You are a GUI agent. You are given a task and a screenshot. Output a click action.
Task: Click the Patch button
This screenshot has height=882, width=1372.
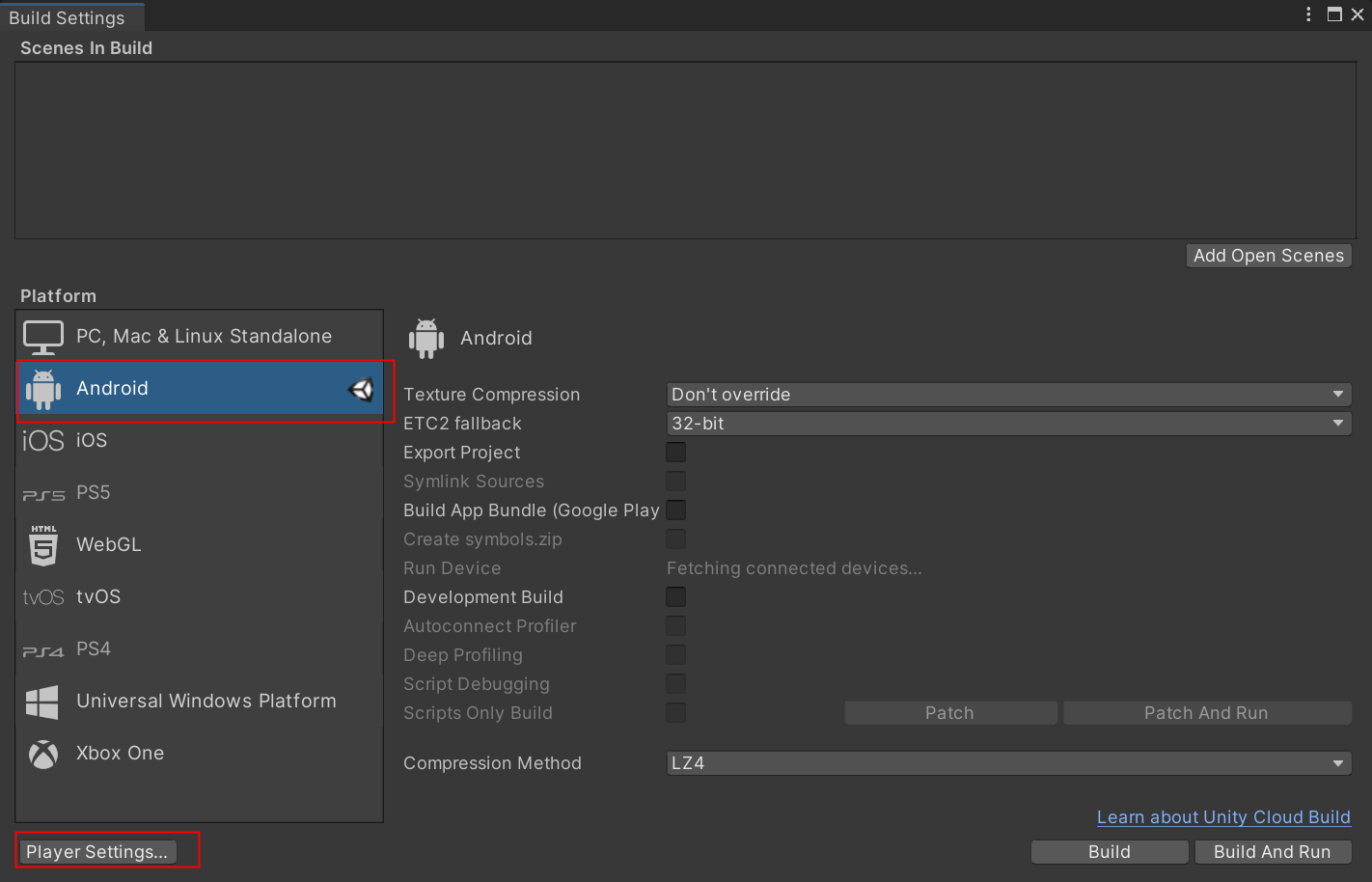tap(950, 713)
